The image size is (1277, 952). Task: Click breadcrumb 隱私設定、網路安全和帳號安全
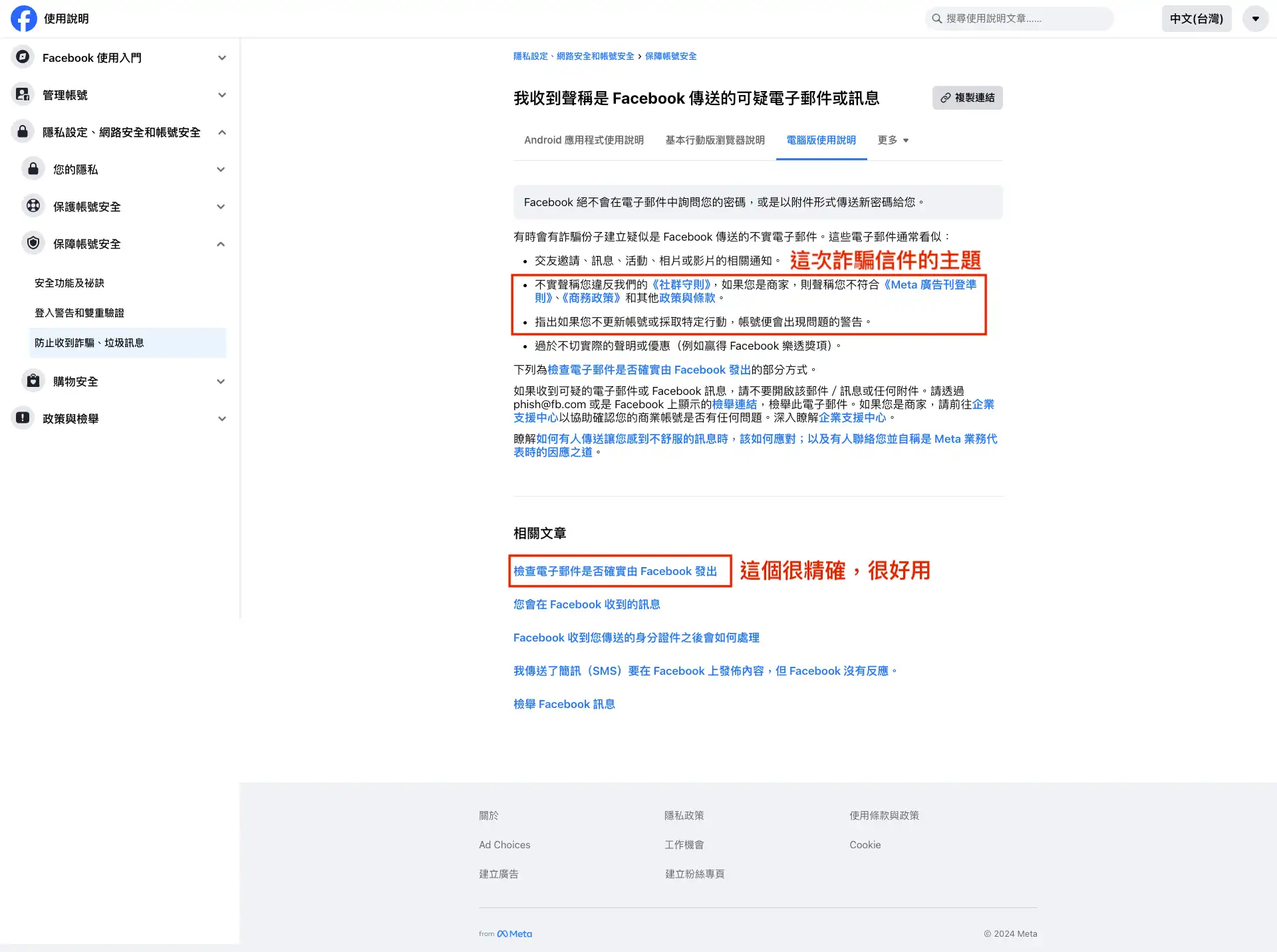coord(573,57)
